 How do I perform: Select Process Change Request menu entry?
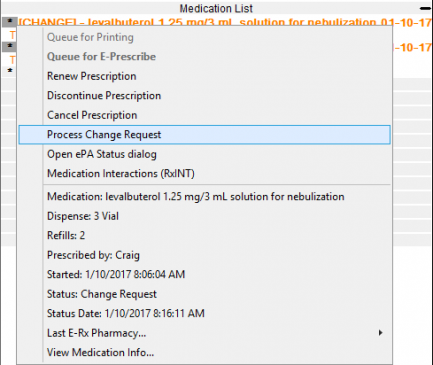(204, 135)
